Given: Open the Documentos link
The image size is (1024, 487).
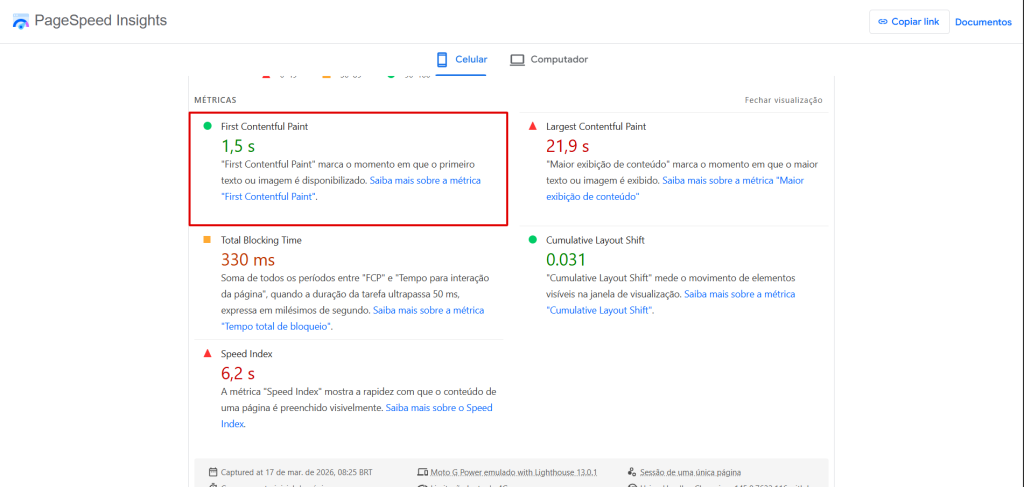Looking at the screenshot, I should point(983,22).
